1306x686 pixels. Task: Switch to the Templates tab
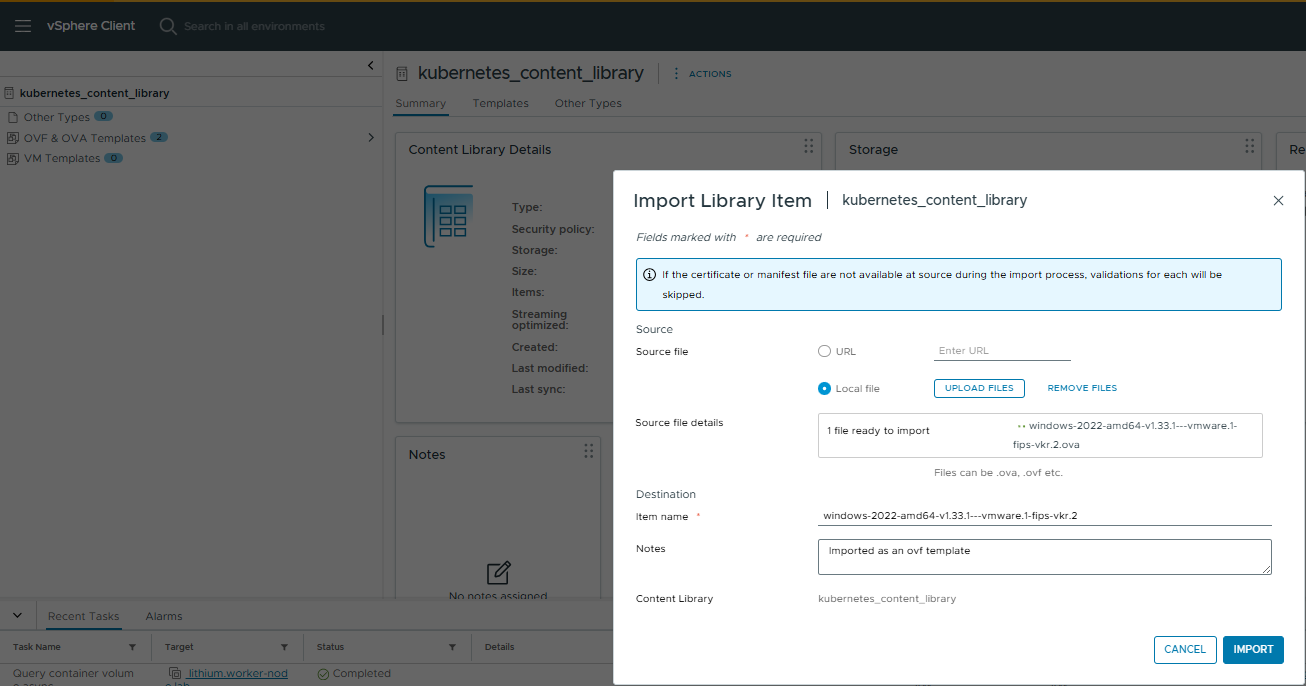[x=500, y=103]
